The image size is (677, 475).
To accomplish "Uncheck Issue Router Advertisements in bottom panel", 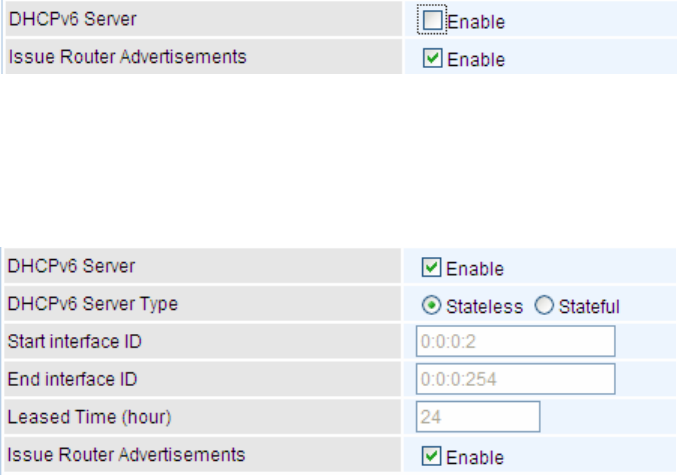I will [x=431, y=456].
